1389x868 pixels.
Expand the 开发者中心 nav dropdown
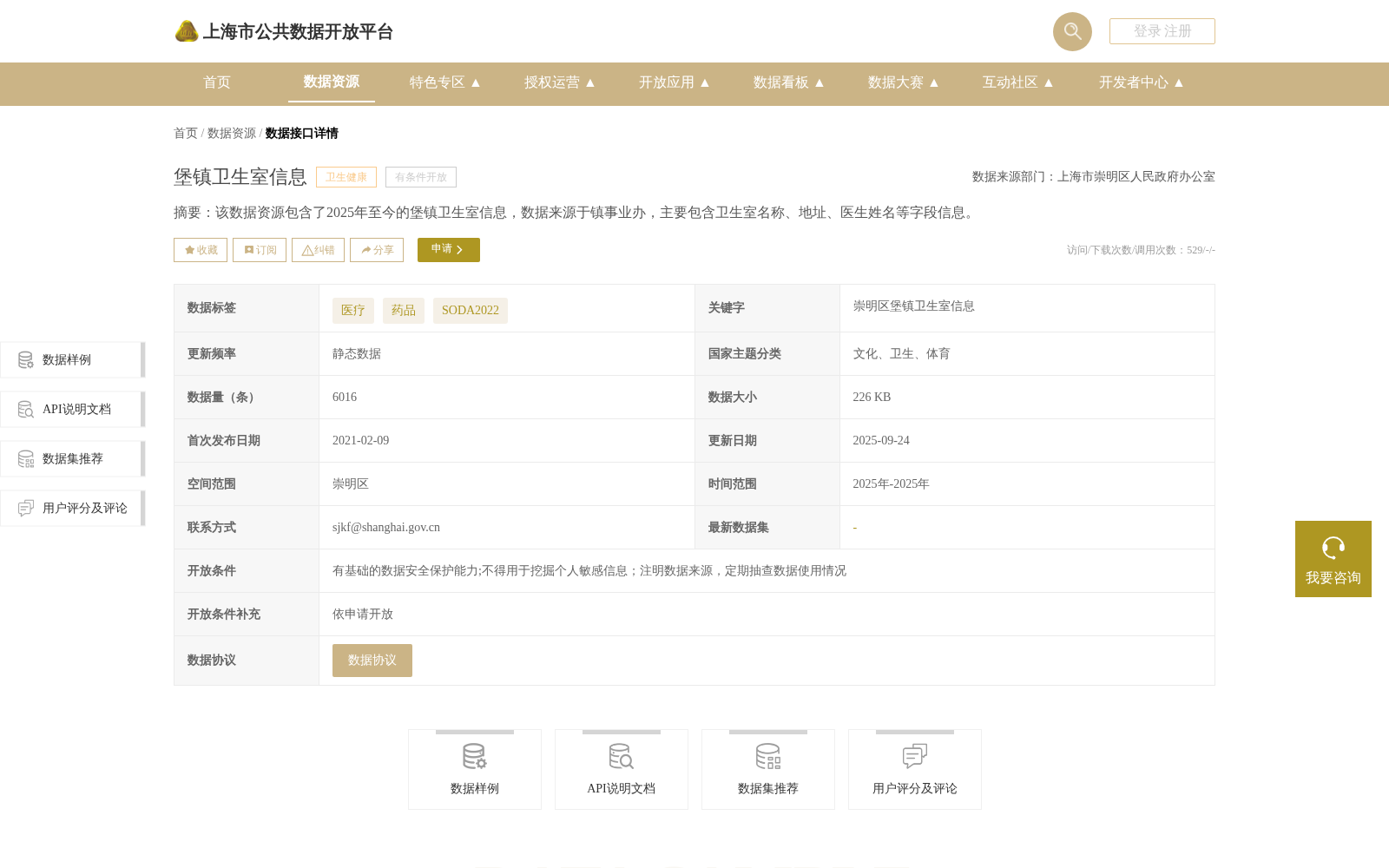1142,82
